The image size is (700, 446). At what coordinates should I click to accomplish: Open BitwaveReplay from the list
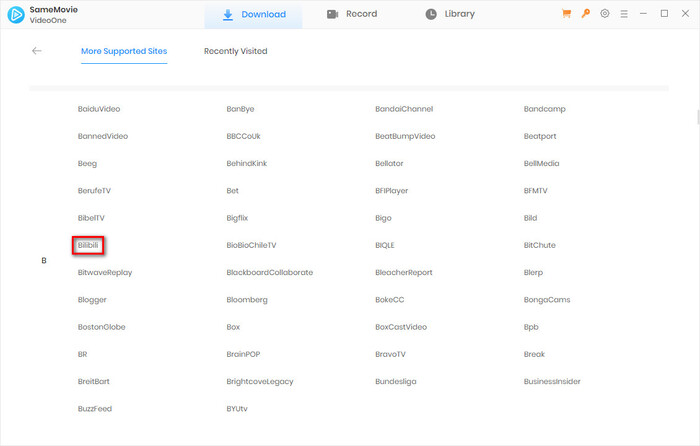105,272
